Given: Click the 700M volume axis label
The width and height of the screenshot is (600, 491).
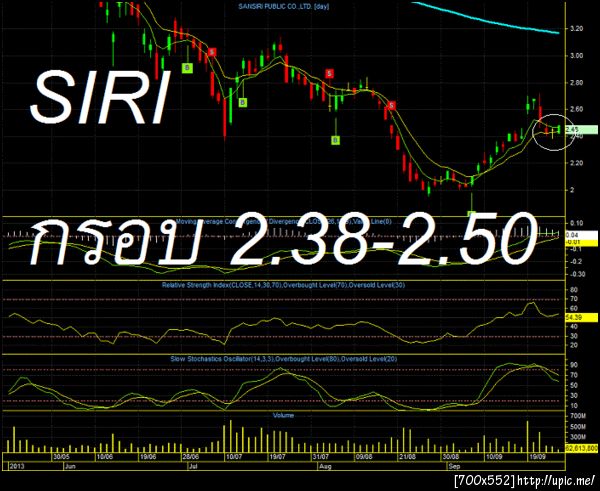Looking at the screenshot, I should pyautogui.click(x=576, y=416).
